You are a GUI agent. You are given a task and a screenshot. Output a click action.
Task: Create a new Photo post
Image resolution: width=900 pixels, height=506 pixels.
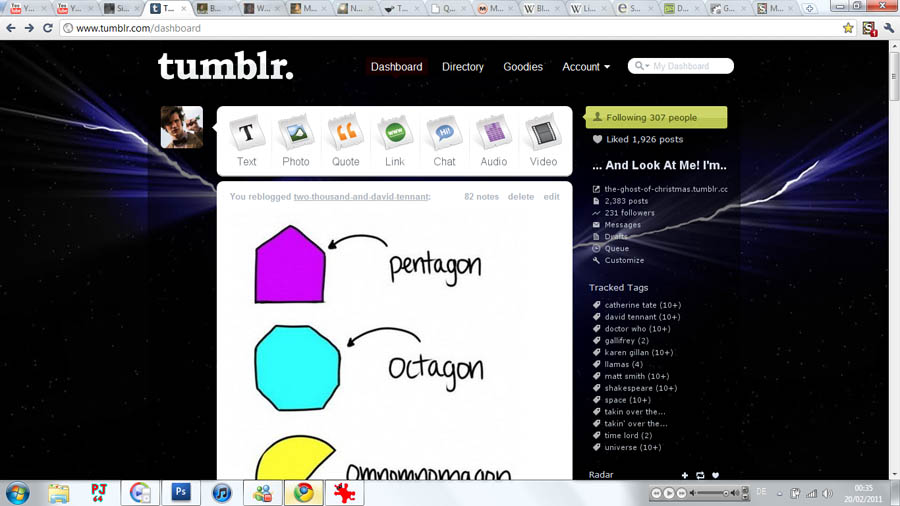(x=296, y=141)
